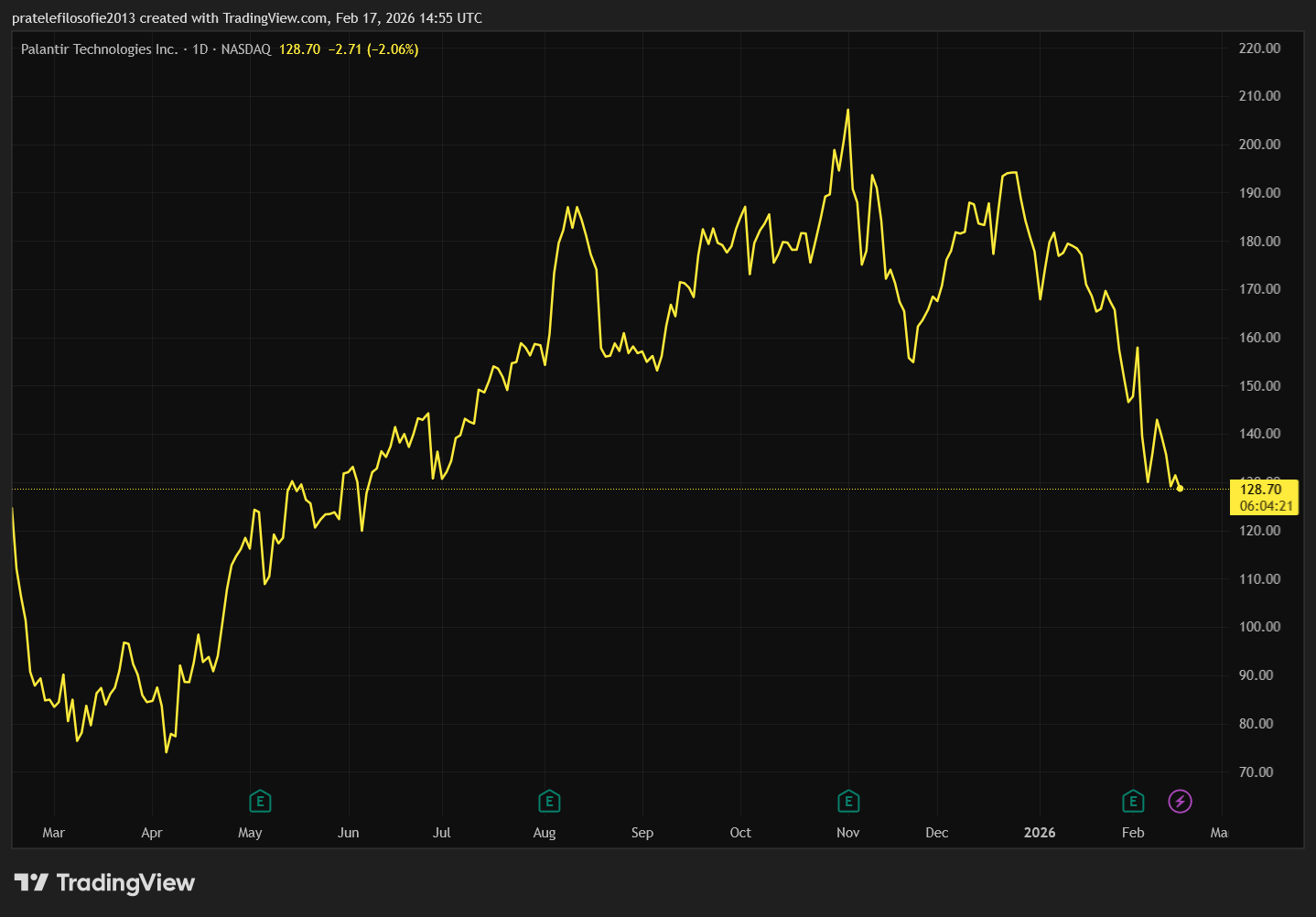The width and height of the screenshot is (1316, 917).
Task: Click the −2.71 (−2.06%) change value
Action: 373,49
